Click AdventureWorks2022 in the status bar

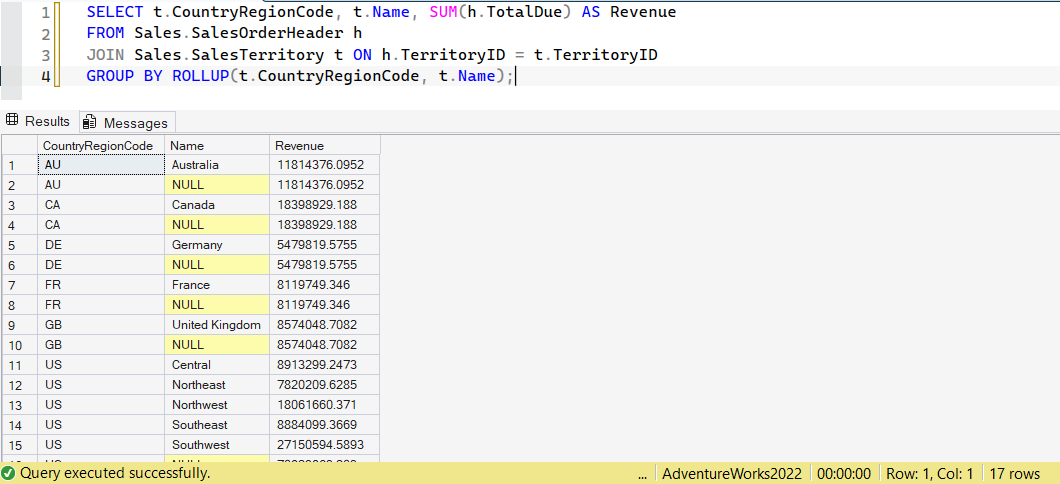point(732,473)
